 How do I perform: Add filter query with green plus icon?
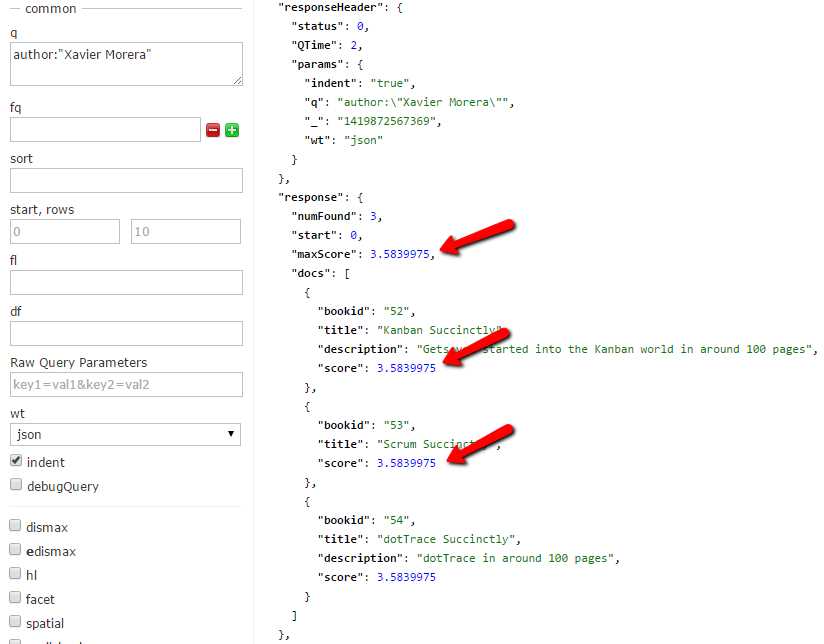pos(232,130)
